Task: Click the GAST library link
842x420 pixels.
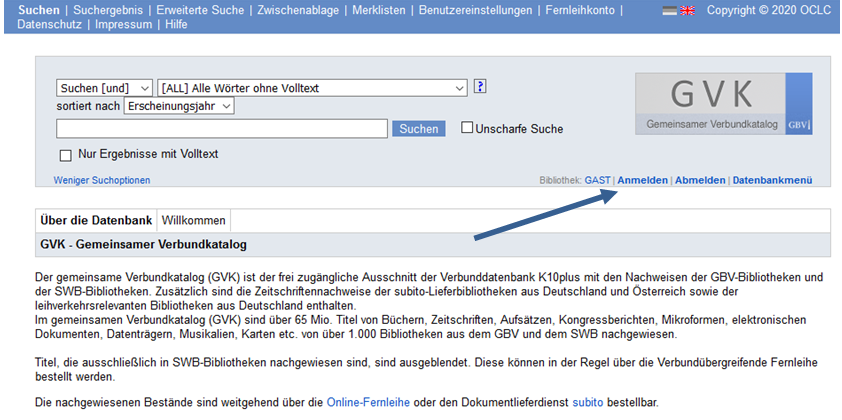Action: point(598,180)
